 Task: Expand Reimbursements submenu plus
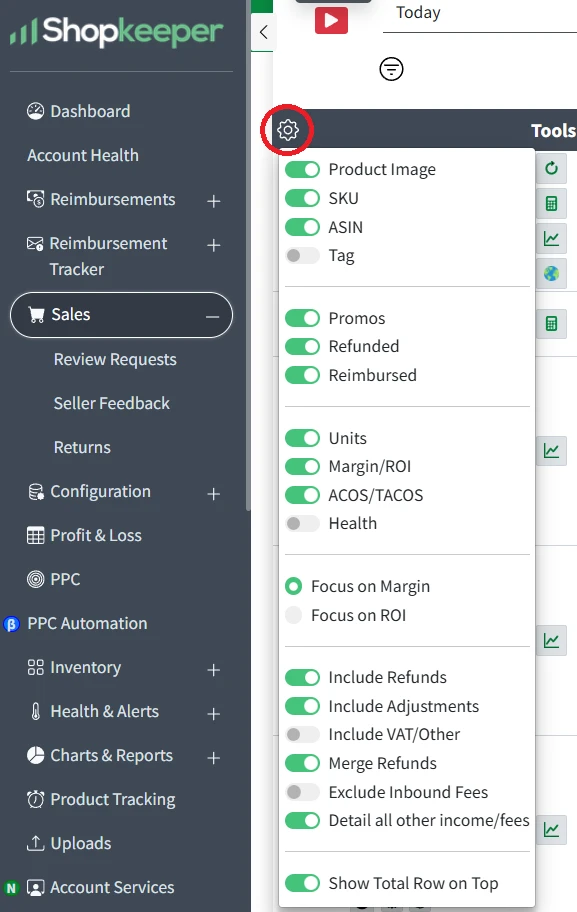coord(213,201)
